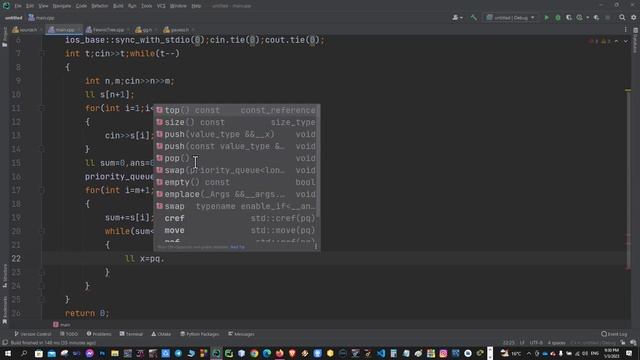Select emplace(_Args &&__args) completion
The height and width of the screenshot is (360, 640).
click(x=236, y=194)
